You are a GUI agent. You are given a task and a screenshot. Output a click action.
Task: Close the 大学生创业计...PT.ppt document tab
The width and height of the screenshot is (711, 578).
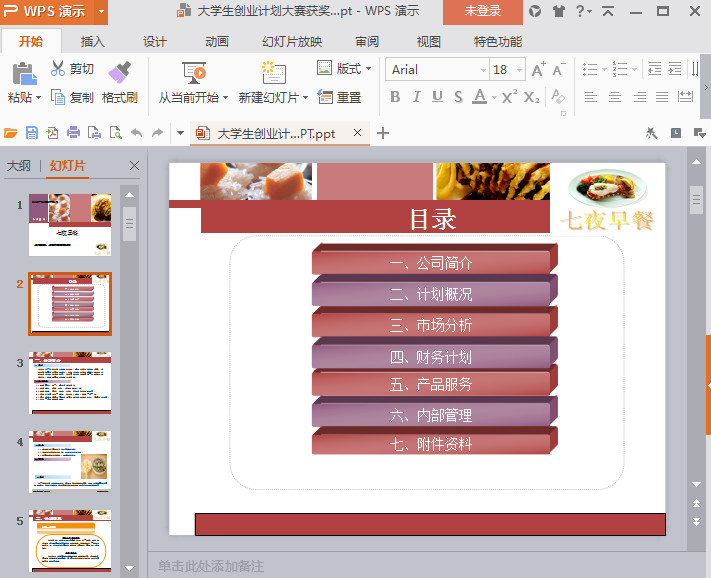pyautogui.click(x=357, y=132)
